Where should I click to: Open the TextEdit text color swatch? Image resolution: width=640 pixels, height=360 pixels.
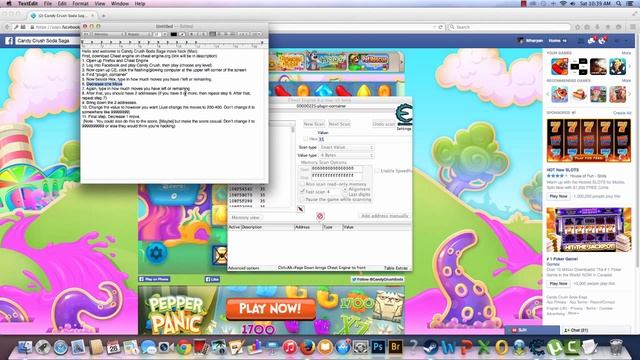(173, 34)
